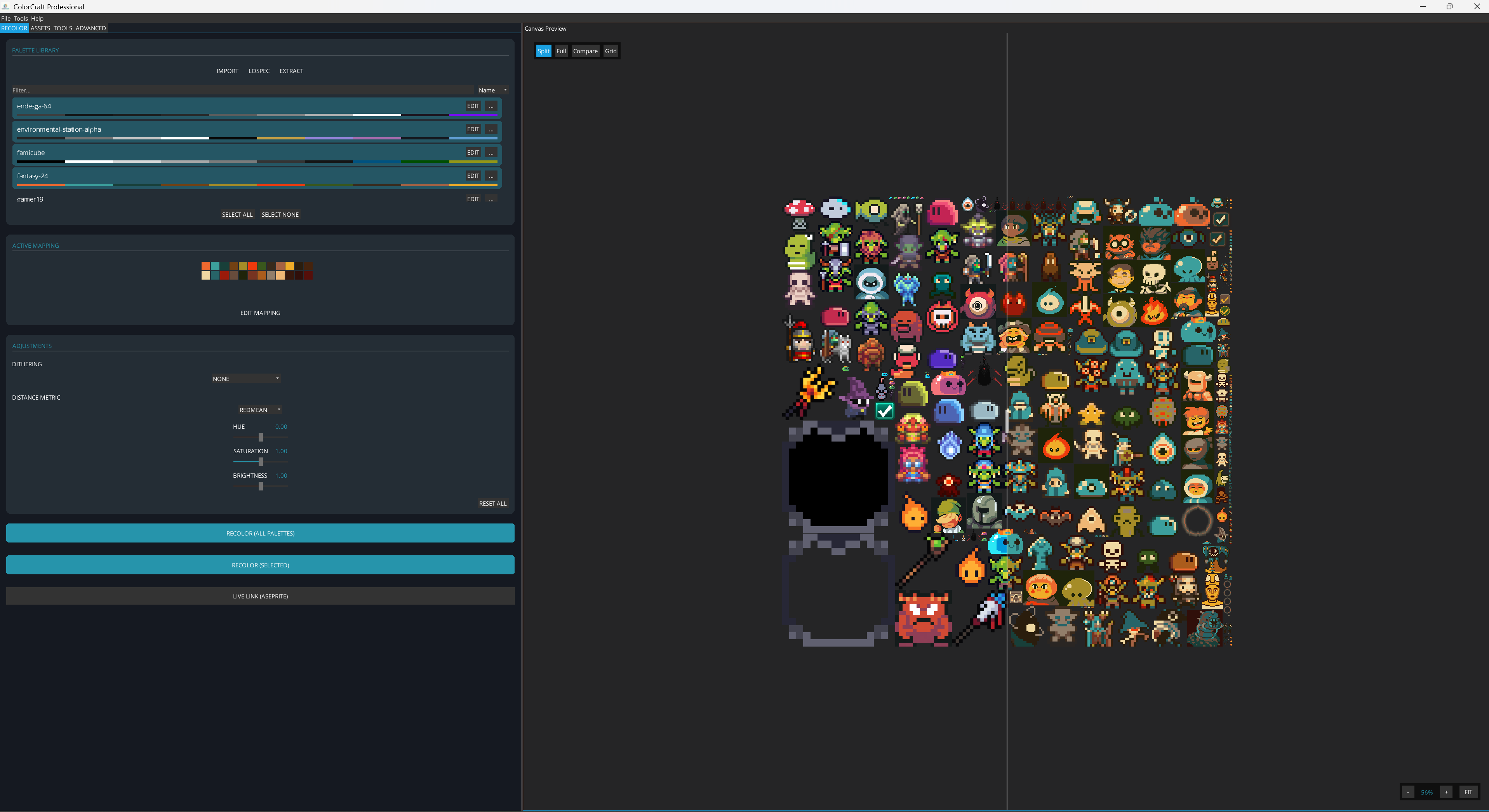This screenshot has width=1489, height=812.
Task: Open the Tools menu
Action: 20,19
